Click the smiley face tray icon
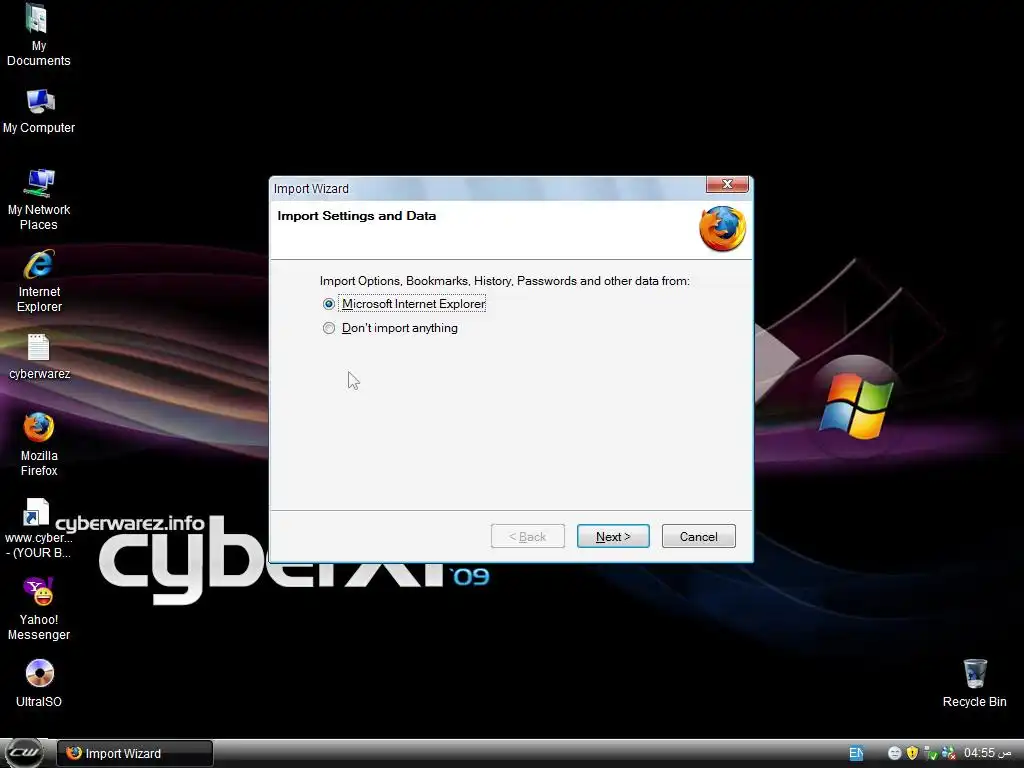Screen dimensions: 1024x768 click(895, 753)
